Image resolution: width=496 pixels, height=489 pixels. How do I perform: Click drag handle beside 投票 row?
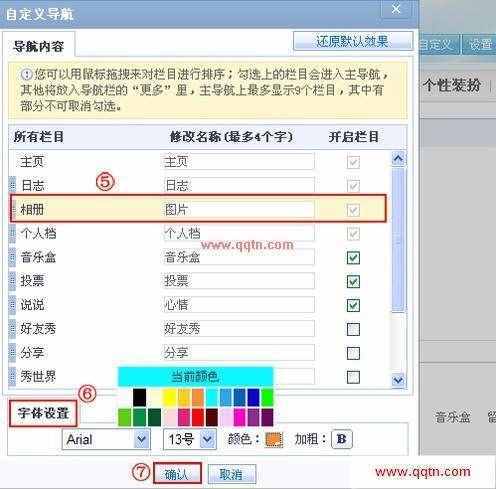point(12,281)
